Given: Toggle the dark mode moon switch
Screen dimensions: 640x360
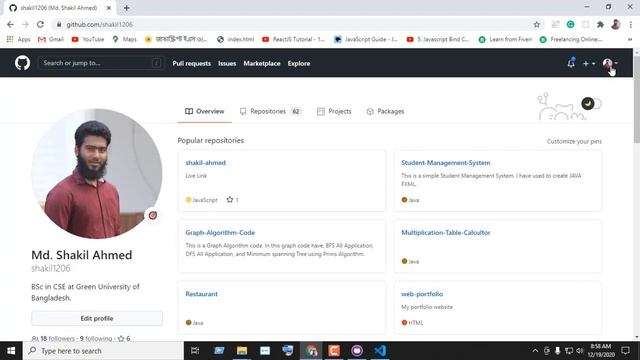Looking at the screenshot, I should (591, 104).
